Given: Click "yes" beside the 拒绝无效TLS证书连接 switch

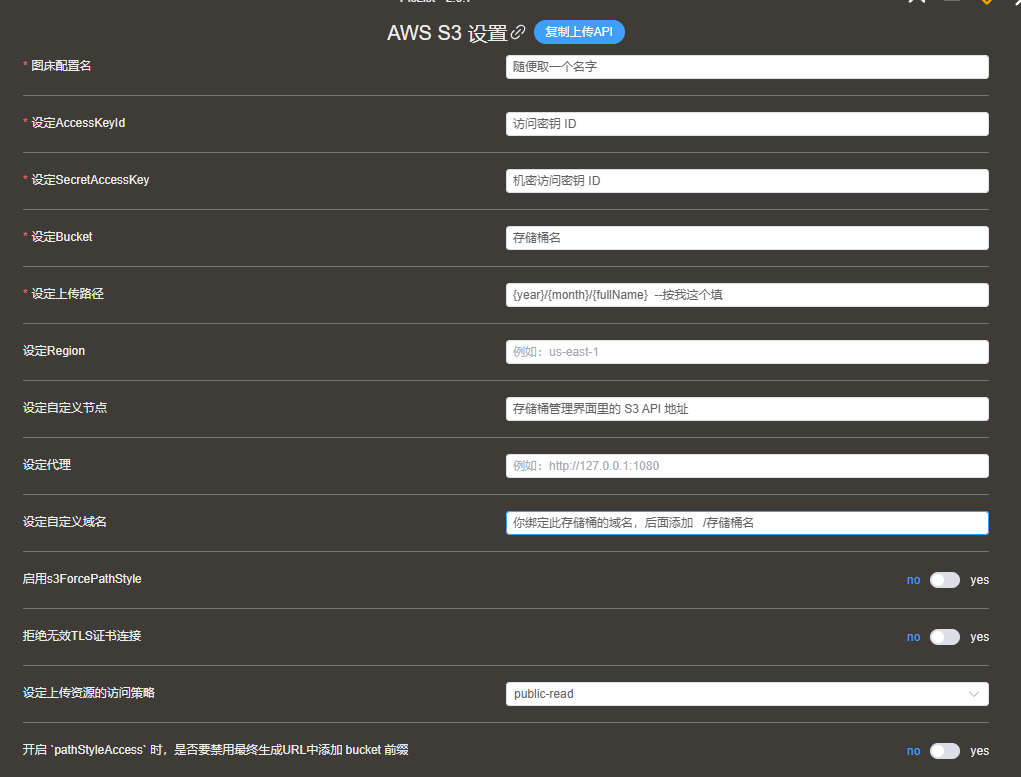Looking at the screenshot, I should [979, 637].
